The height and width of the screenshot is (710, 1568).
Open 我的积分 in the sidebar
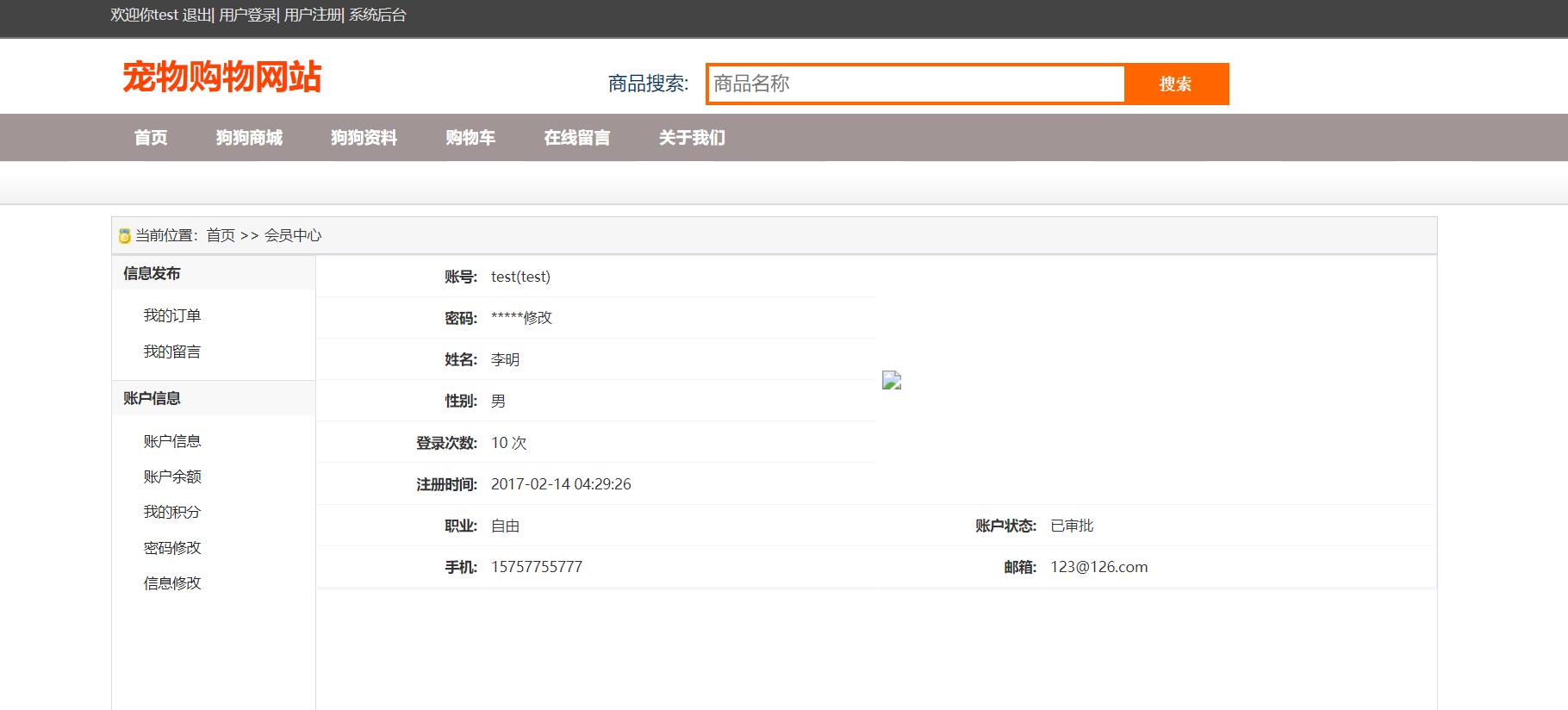tap(172, 512)
